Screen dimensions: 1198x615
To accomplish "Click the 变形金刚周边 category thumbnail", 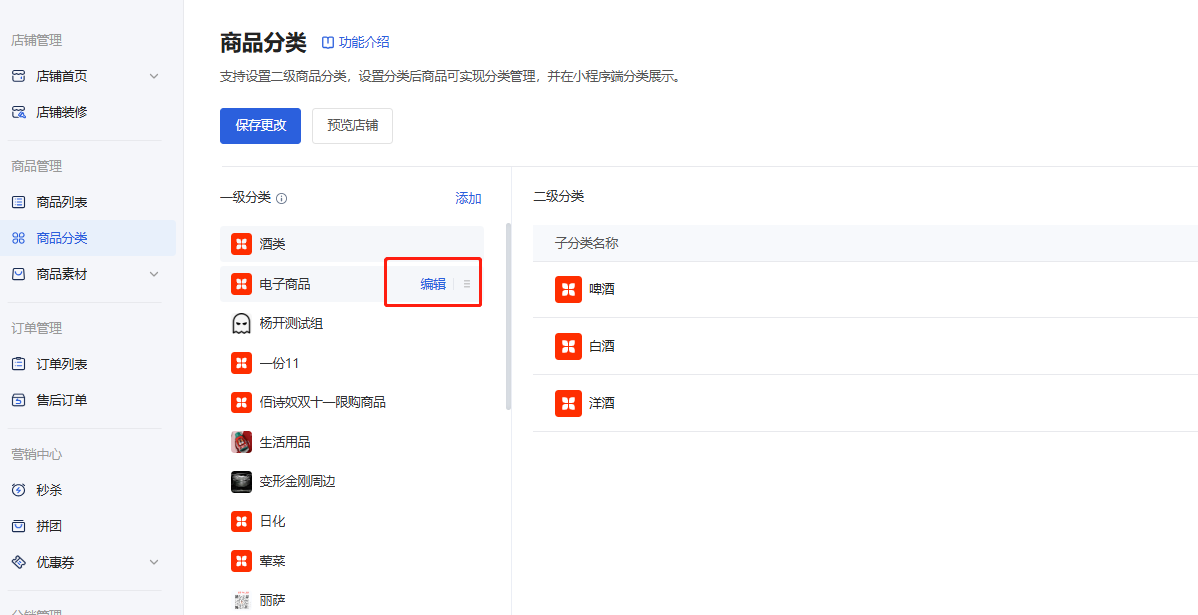I will [241, 481].
